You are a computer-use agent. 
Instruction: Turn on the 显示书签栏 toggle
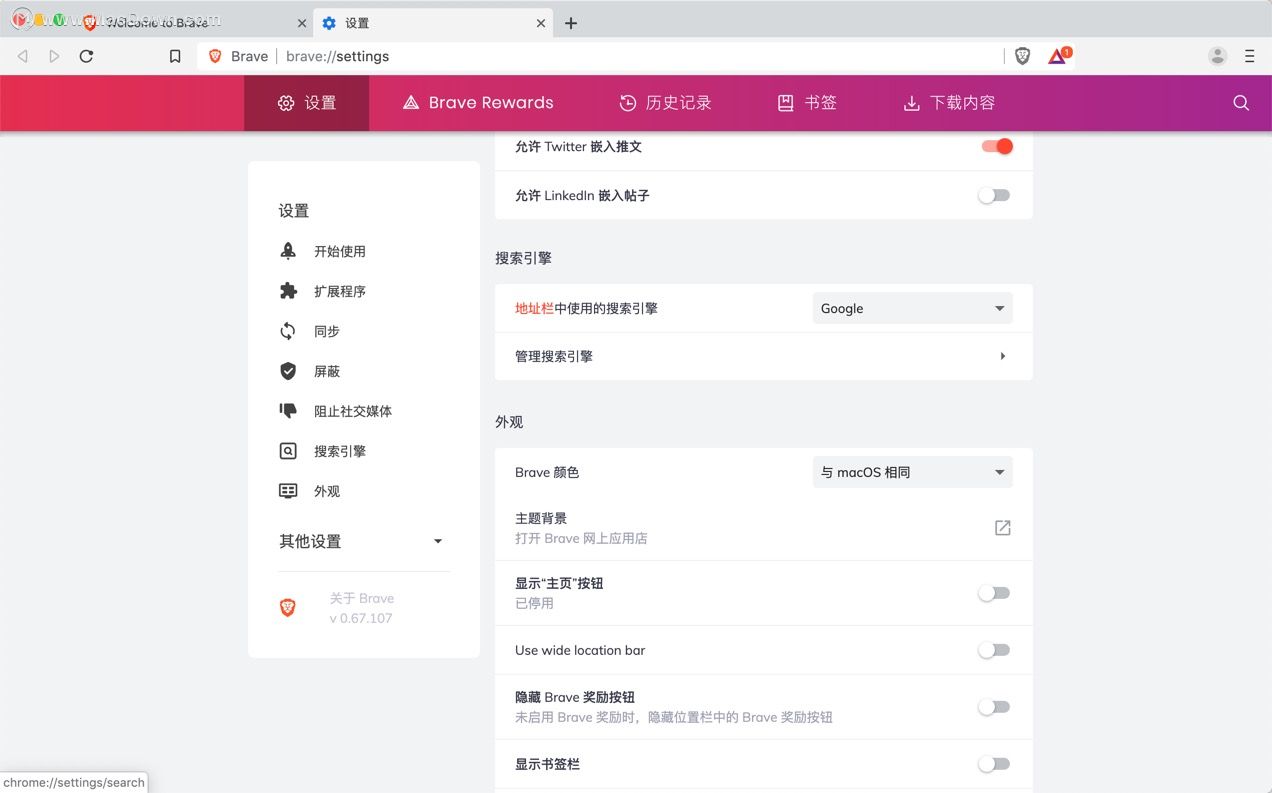994,764
